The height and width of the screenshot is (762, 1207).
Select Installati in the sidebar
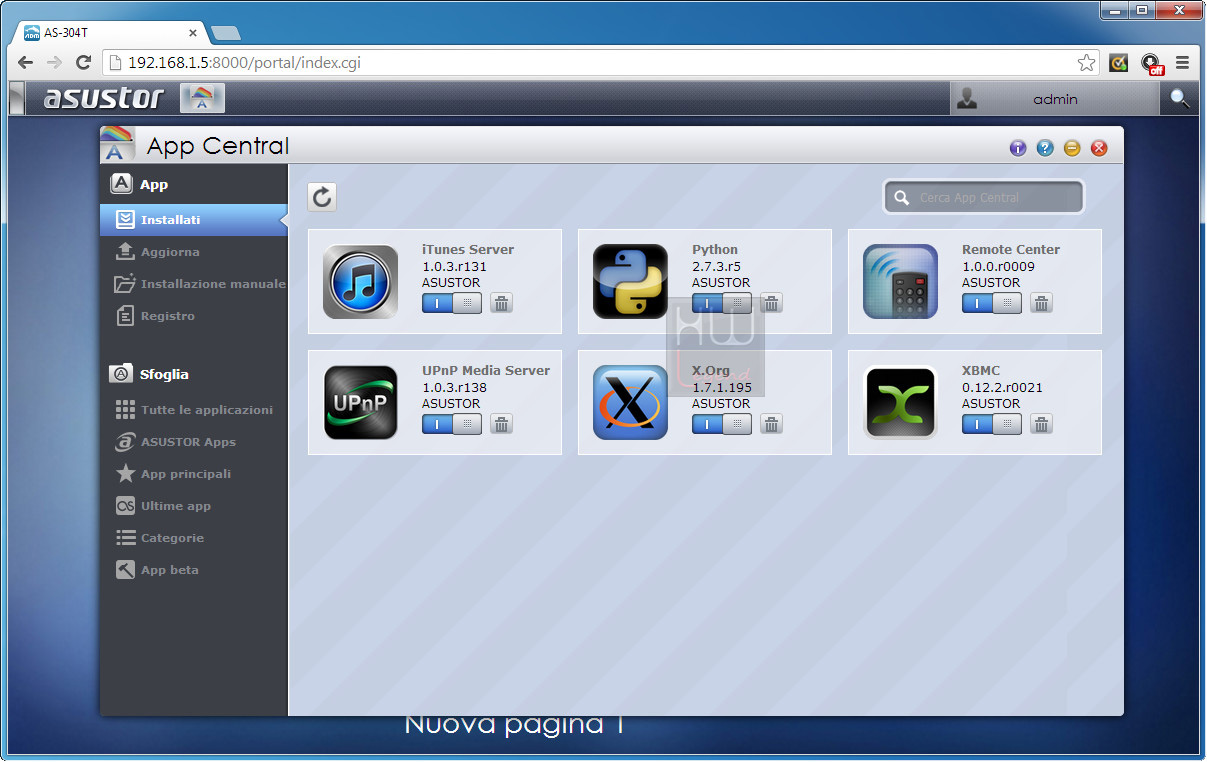point(194,220)
